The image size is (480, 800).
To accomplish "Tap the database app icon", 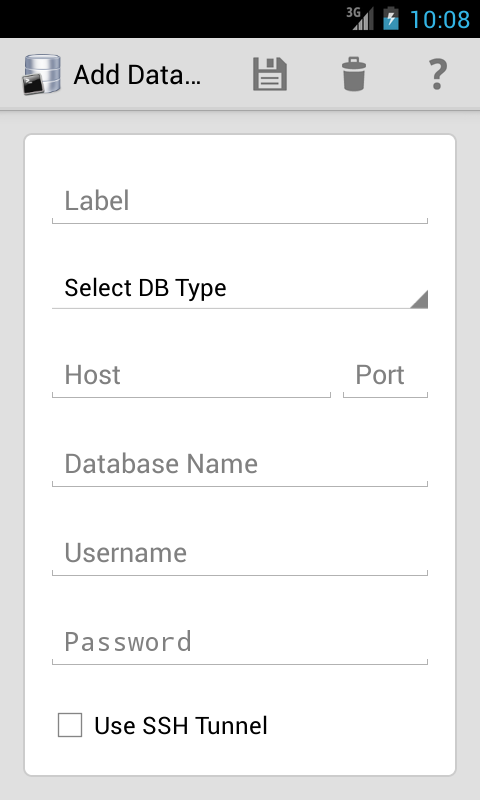I will pyautogui.click(x=42, y=74).
